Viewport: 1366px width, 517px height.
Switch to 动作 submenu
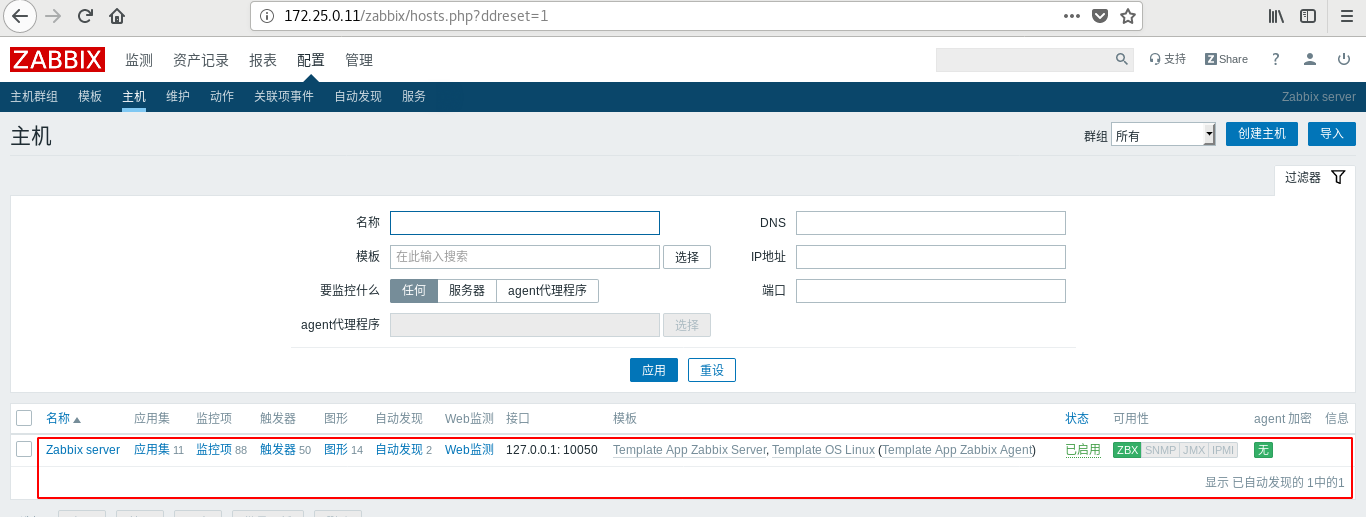click(222, 97)
